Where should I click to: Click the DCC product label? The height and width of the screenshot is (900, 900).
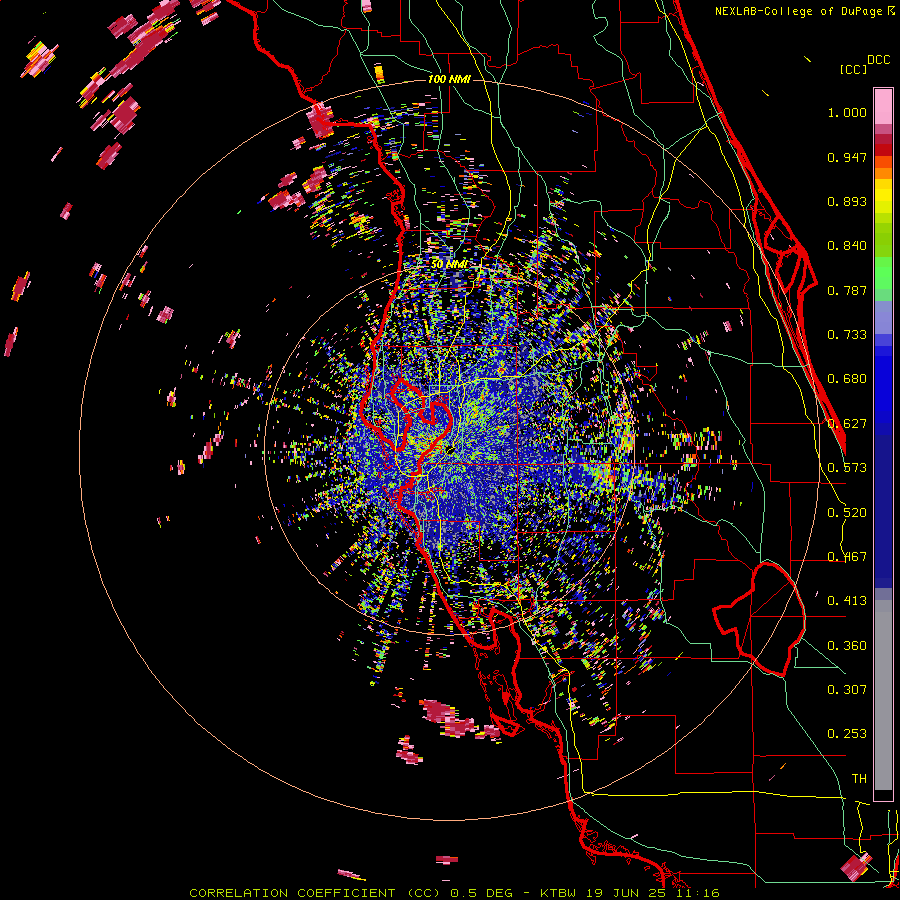pyautogui.click(x=878, y=60)
